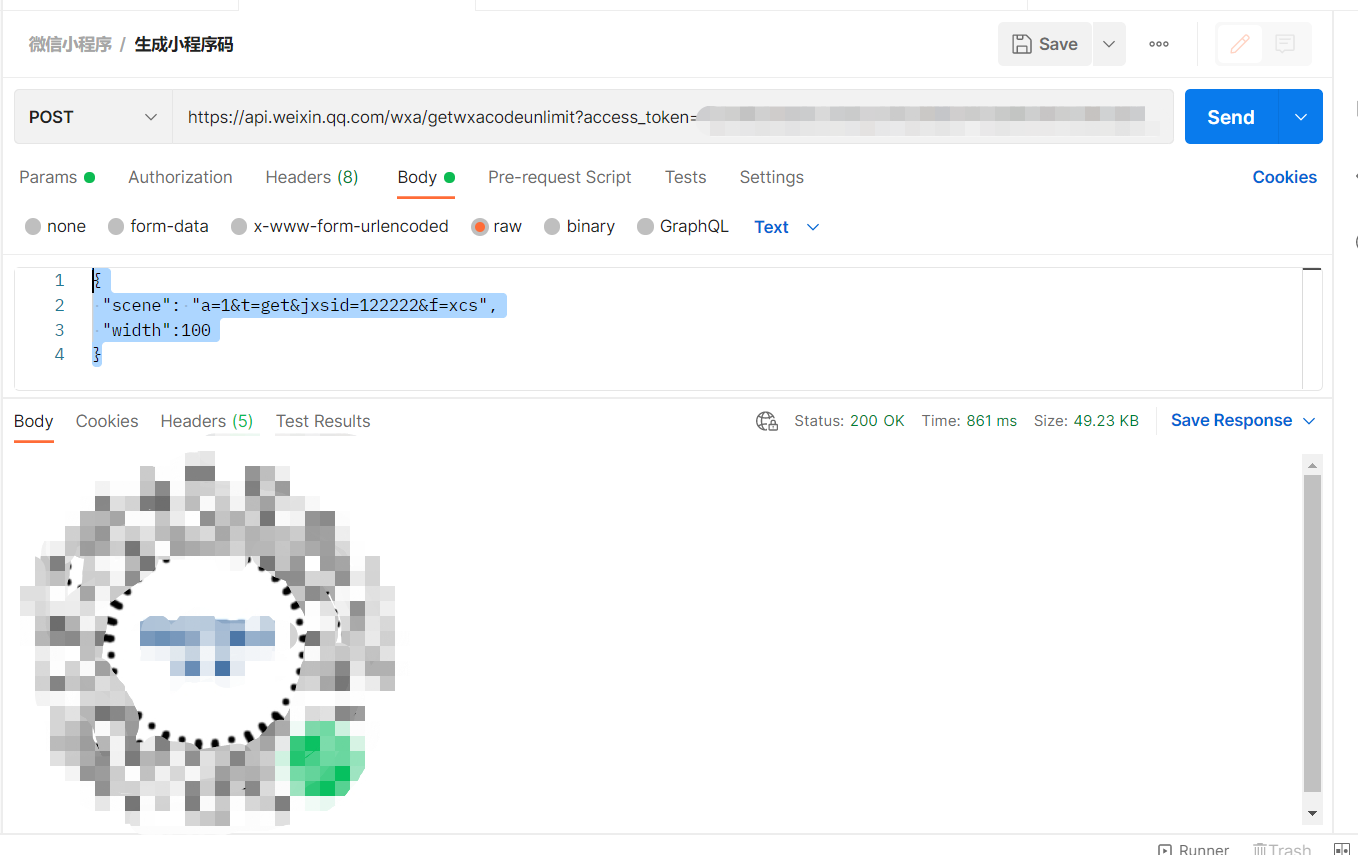Open the POST method dropdown
Viewport: 1358px width, 855px height.
tap(93, 117)
